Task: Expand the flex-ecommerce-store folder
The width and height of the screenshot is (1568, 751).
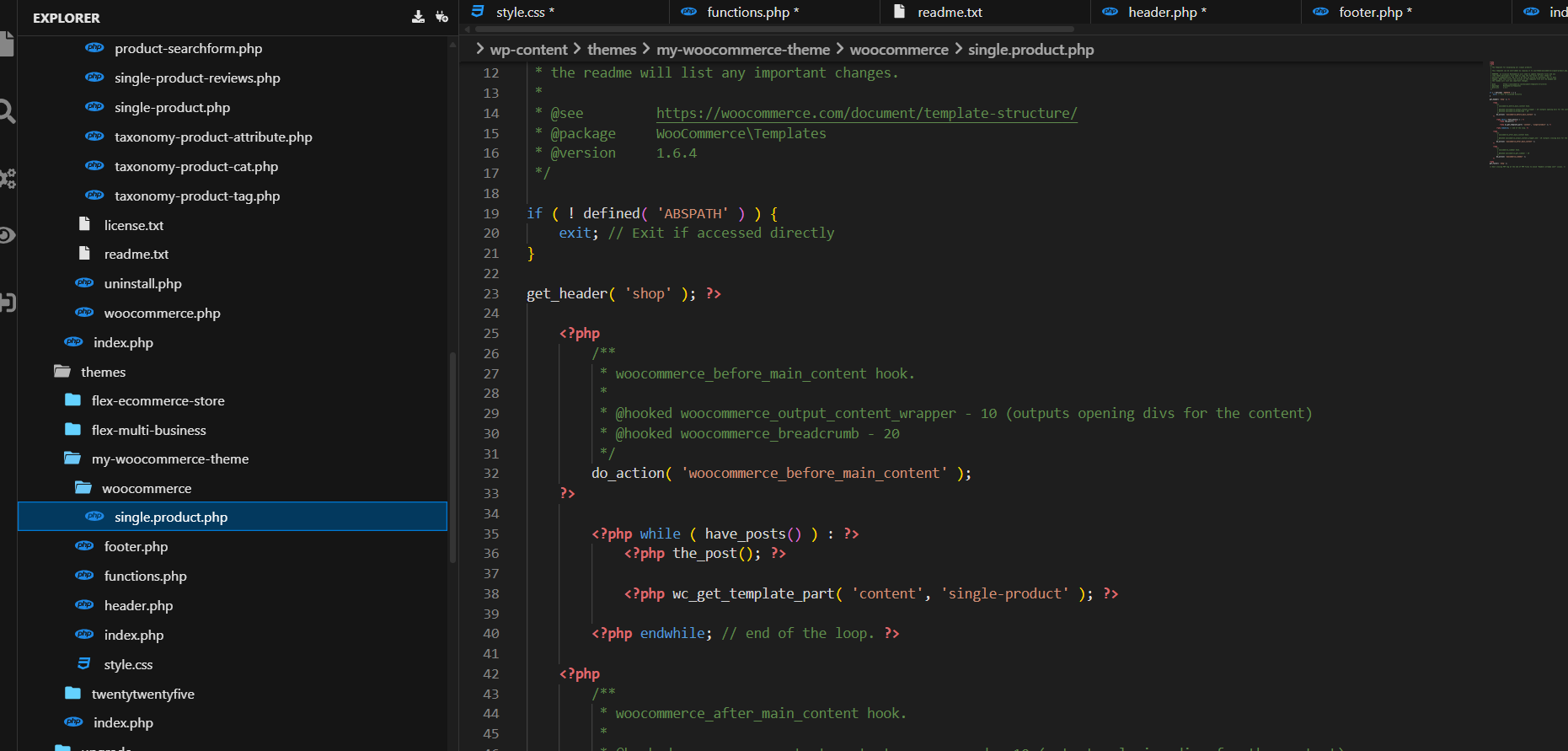Action: click(x=73, y=400)
